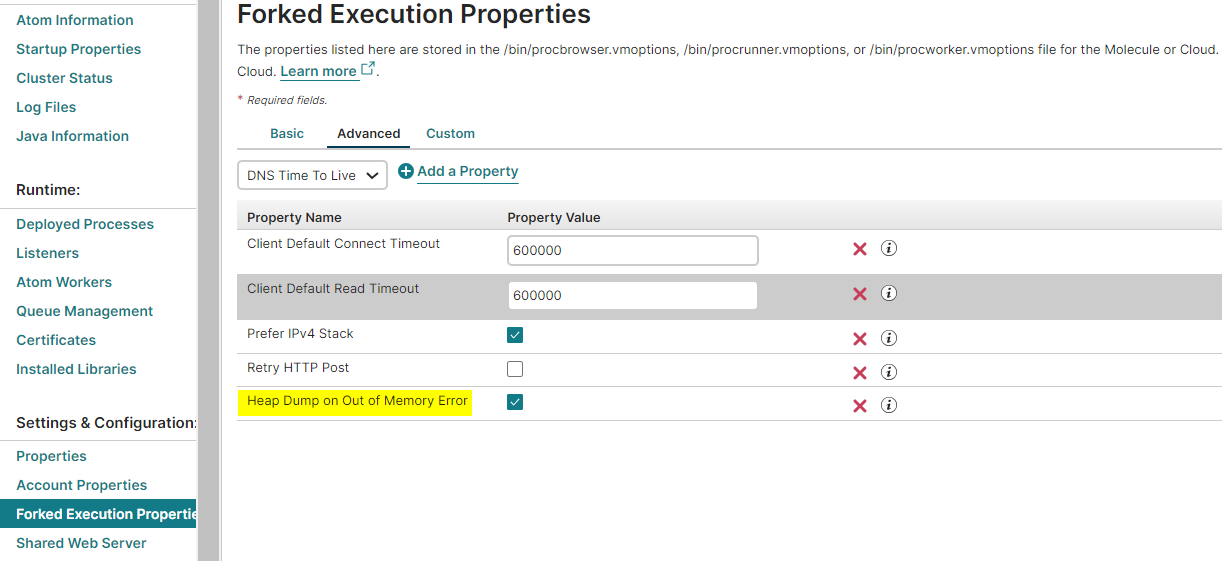Remove the Client Default Read Timeout property
The width and height of the screenshot is (1222, 561).
coord(859,294)
